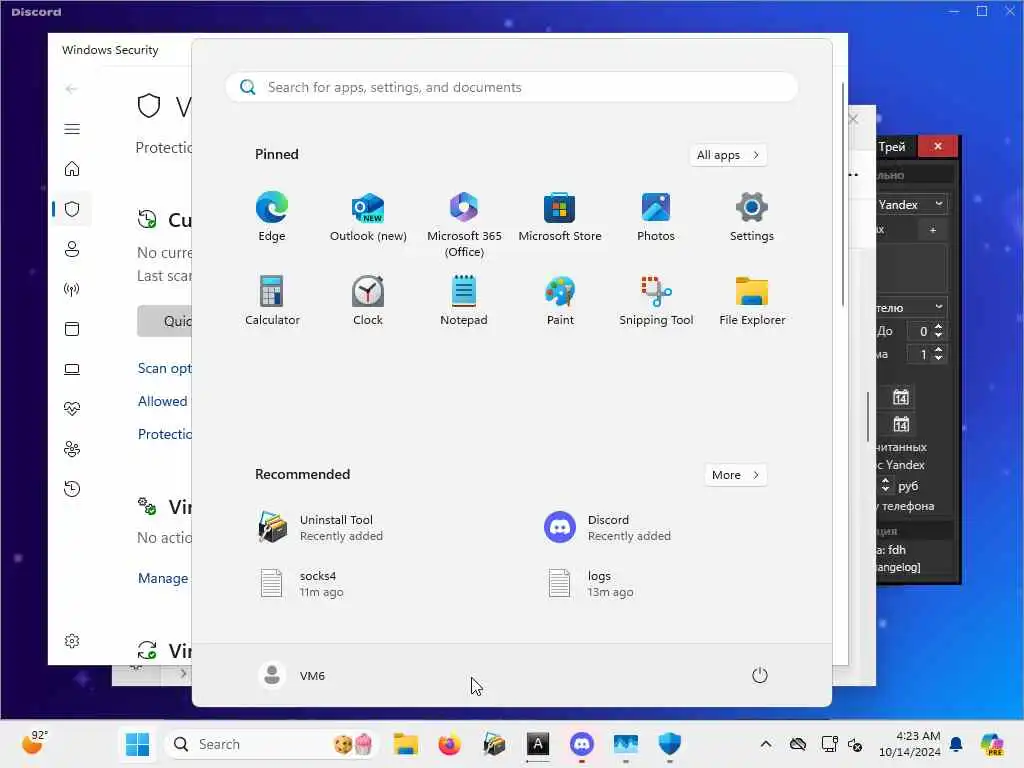Open Microsoft Store from Start menu
Viewport: 1024px width, 768px height.
[560, 217]
